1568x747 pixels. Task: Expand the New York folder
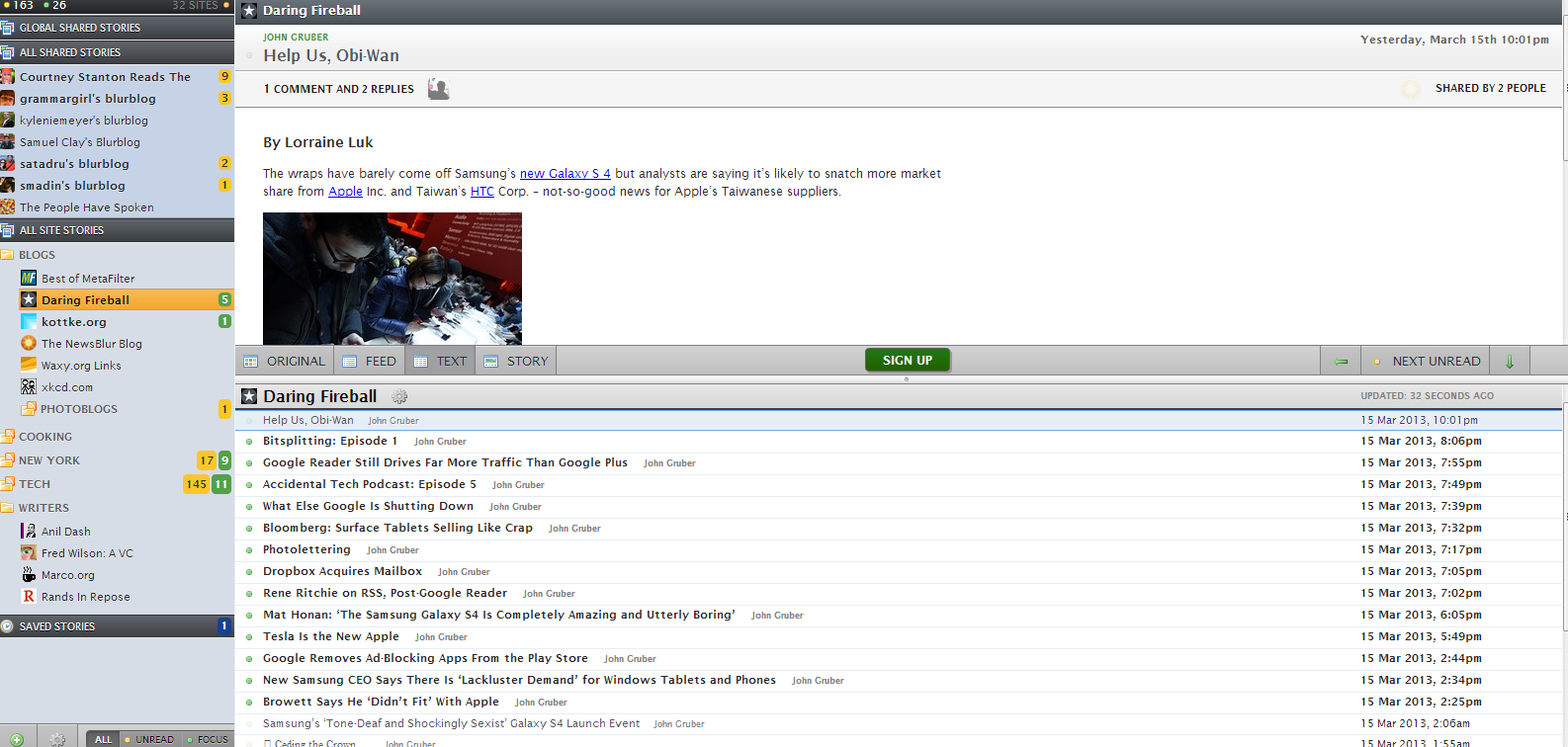coord(8,459)
